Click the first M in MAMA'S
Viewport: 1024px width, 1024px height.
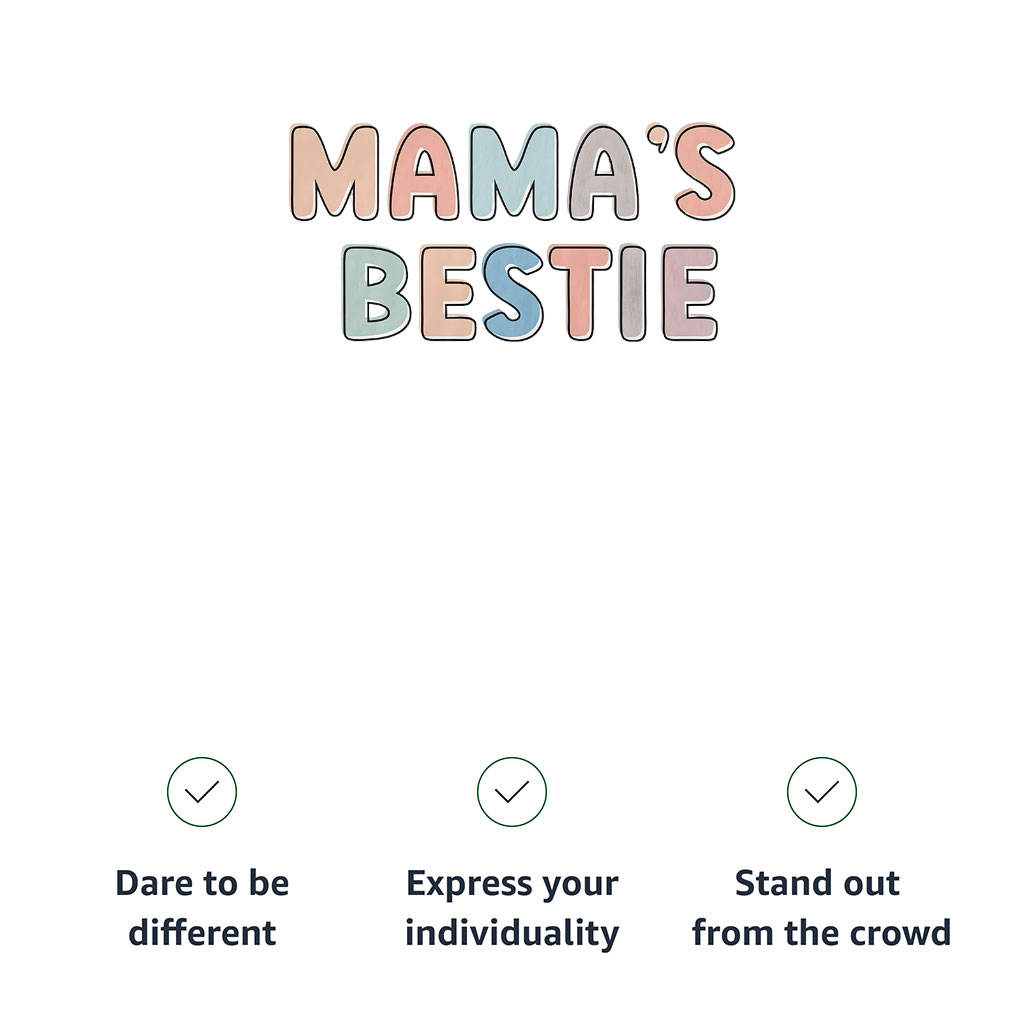pyautogui.click(x=334, y=173)
